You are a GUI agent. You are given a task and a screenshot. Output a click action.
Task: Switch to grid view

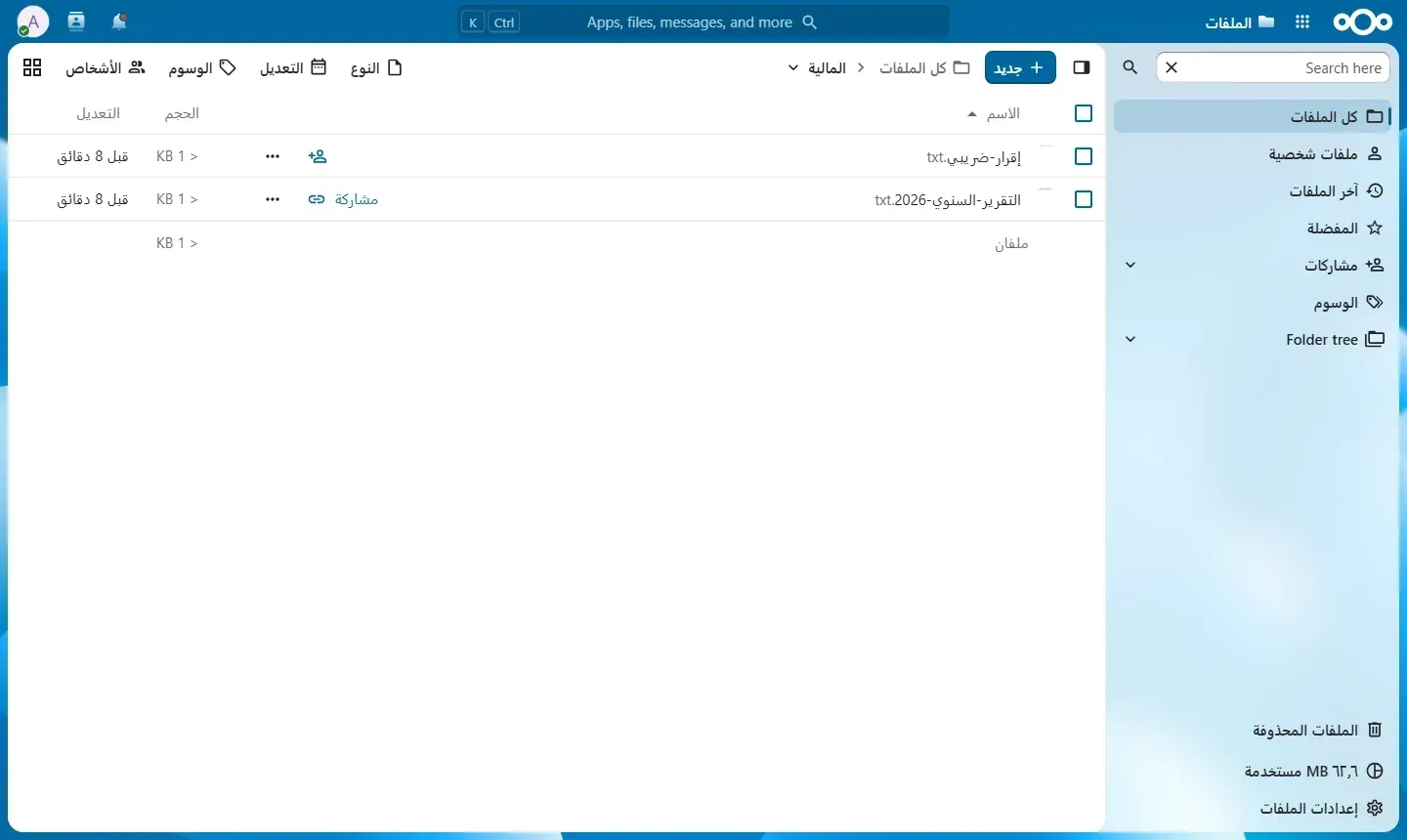tap(32, 67)
